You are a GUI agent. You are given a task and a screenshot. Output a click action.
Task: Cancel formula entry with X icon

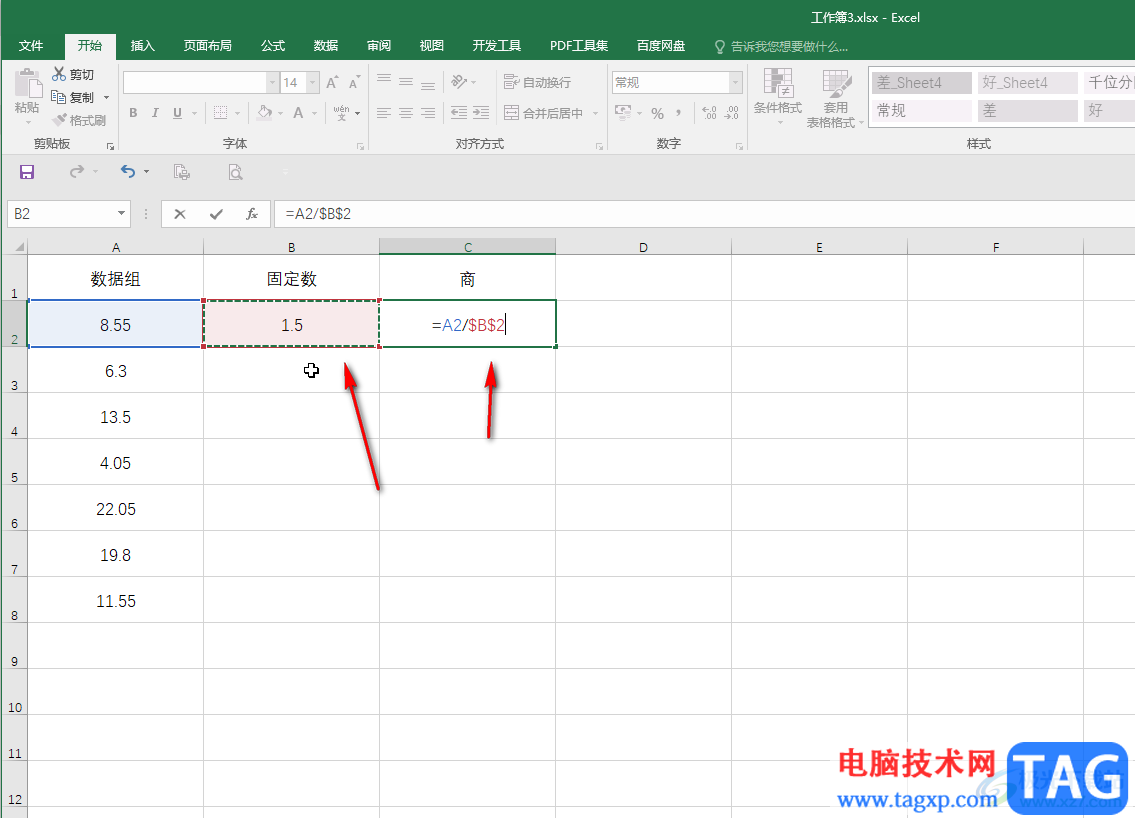[x=180, y=214]
